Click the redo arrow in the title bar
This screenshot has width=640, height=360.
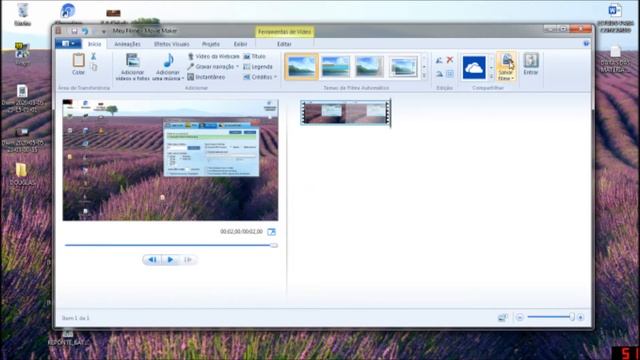pos(94,31)
